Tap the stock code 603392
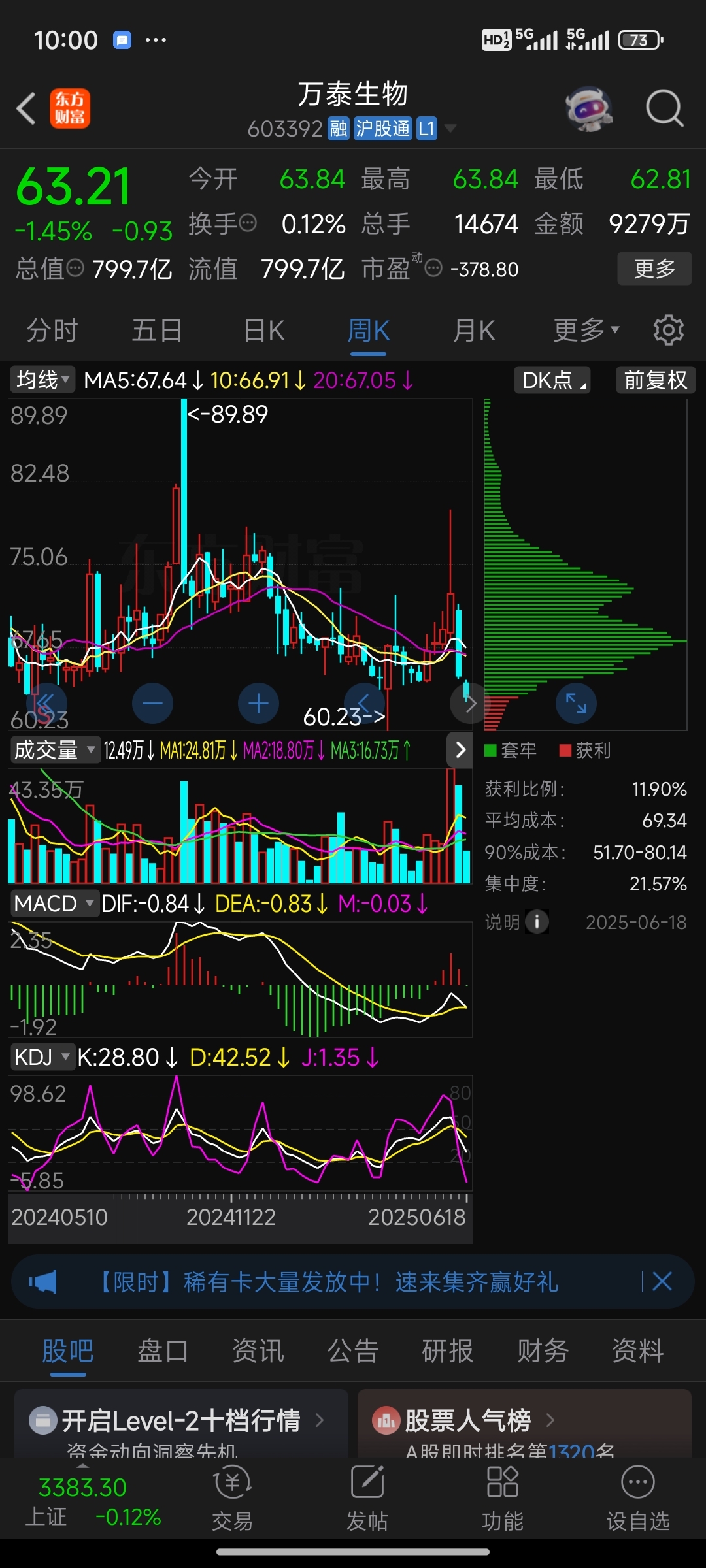The height and width of the screenshot is (1568, 706). [285, 129]
